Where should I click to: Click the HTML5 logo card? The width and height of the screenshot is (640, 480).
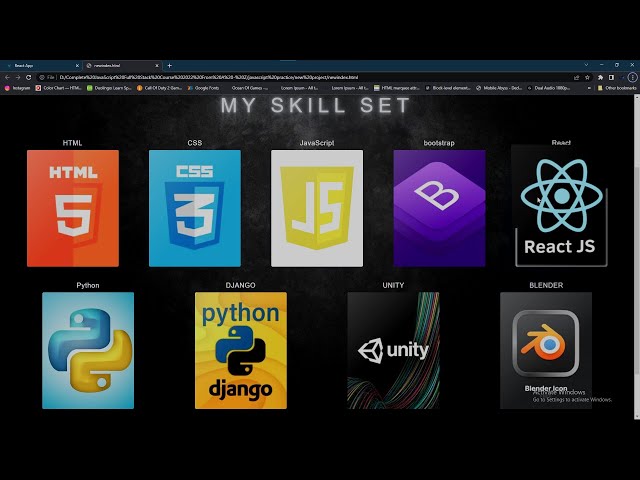pos(73,208)
